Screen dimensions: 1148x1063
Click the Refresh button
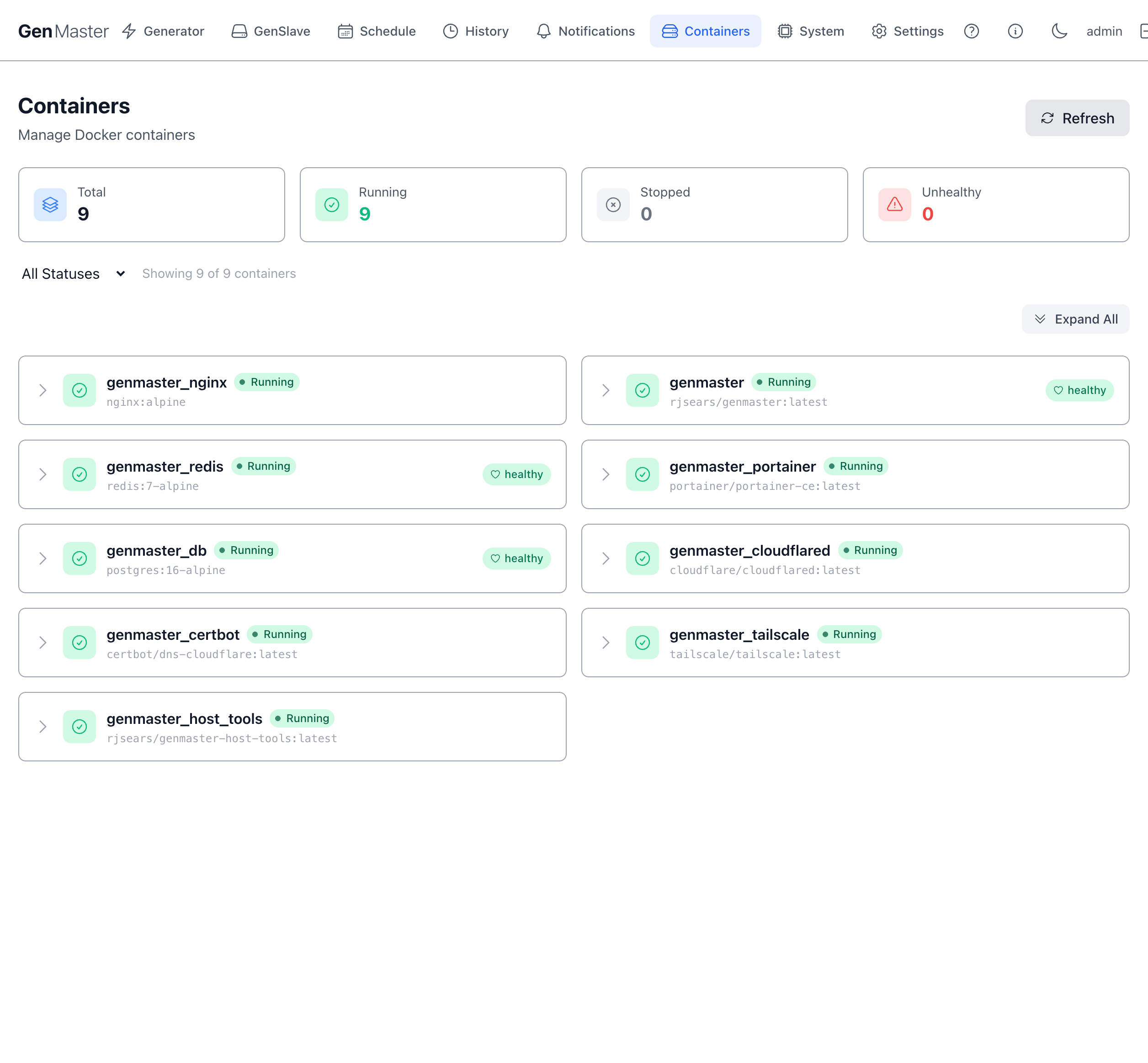click(x=1077, y=118)
